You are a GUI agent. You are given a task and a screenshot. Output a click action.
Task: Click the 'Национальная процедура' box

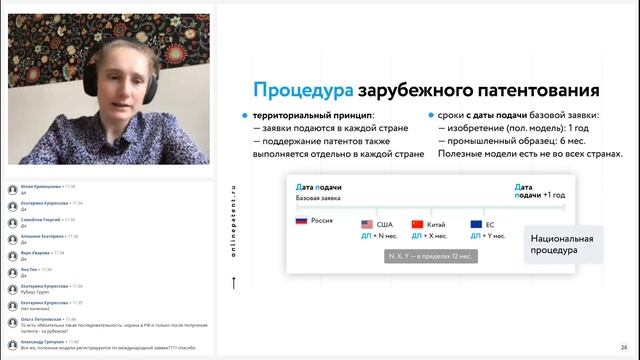tap(563, 244)
